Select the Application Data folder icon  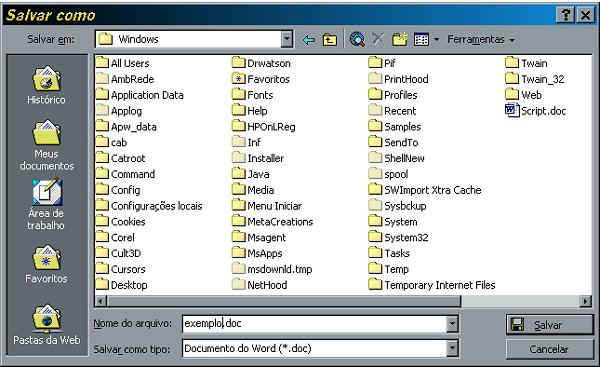pyautogui.click(x=102, y=95)
